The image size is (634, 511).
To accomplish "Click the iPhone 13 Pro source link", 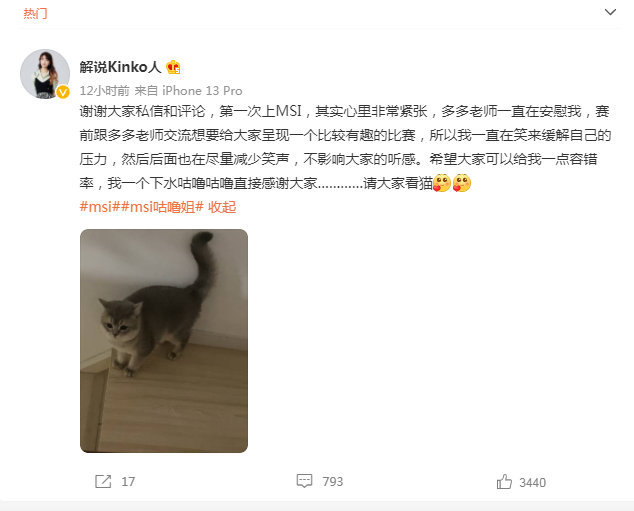I will [202, 91].
